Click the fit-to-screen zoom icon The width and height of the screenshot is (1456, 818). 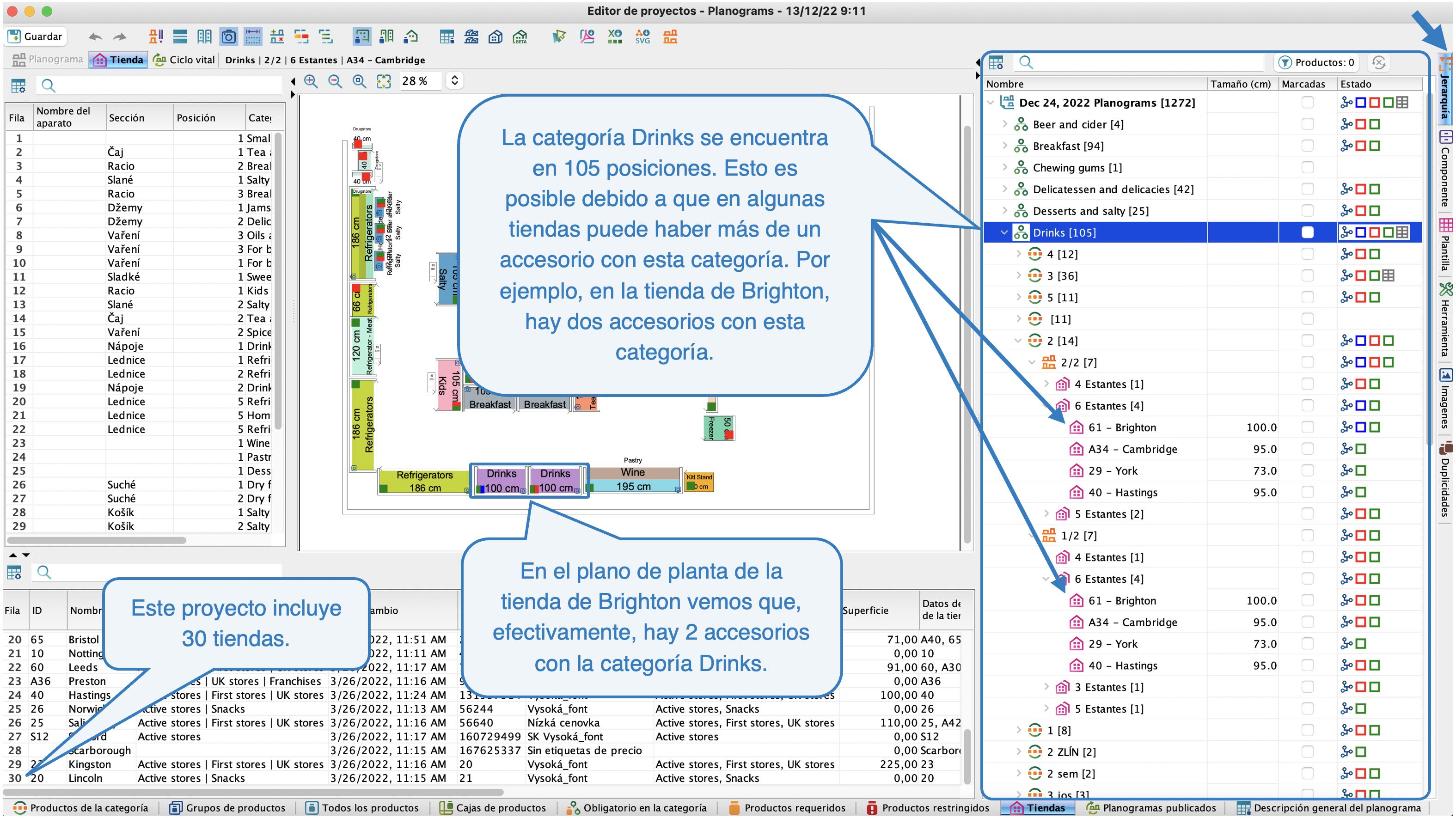[384, 81]
